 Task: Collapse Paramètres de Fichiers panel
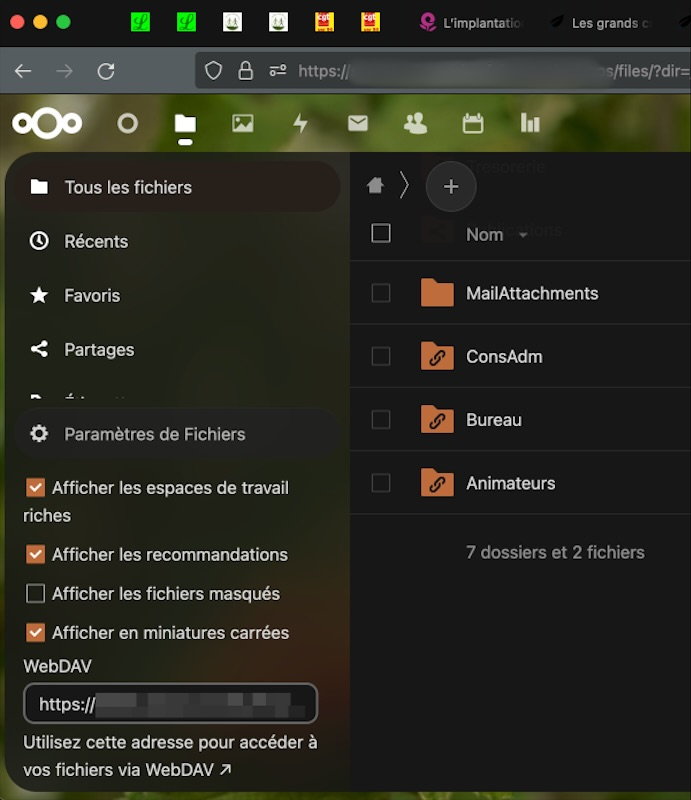[x=154, y=434]
